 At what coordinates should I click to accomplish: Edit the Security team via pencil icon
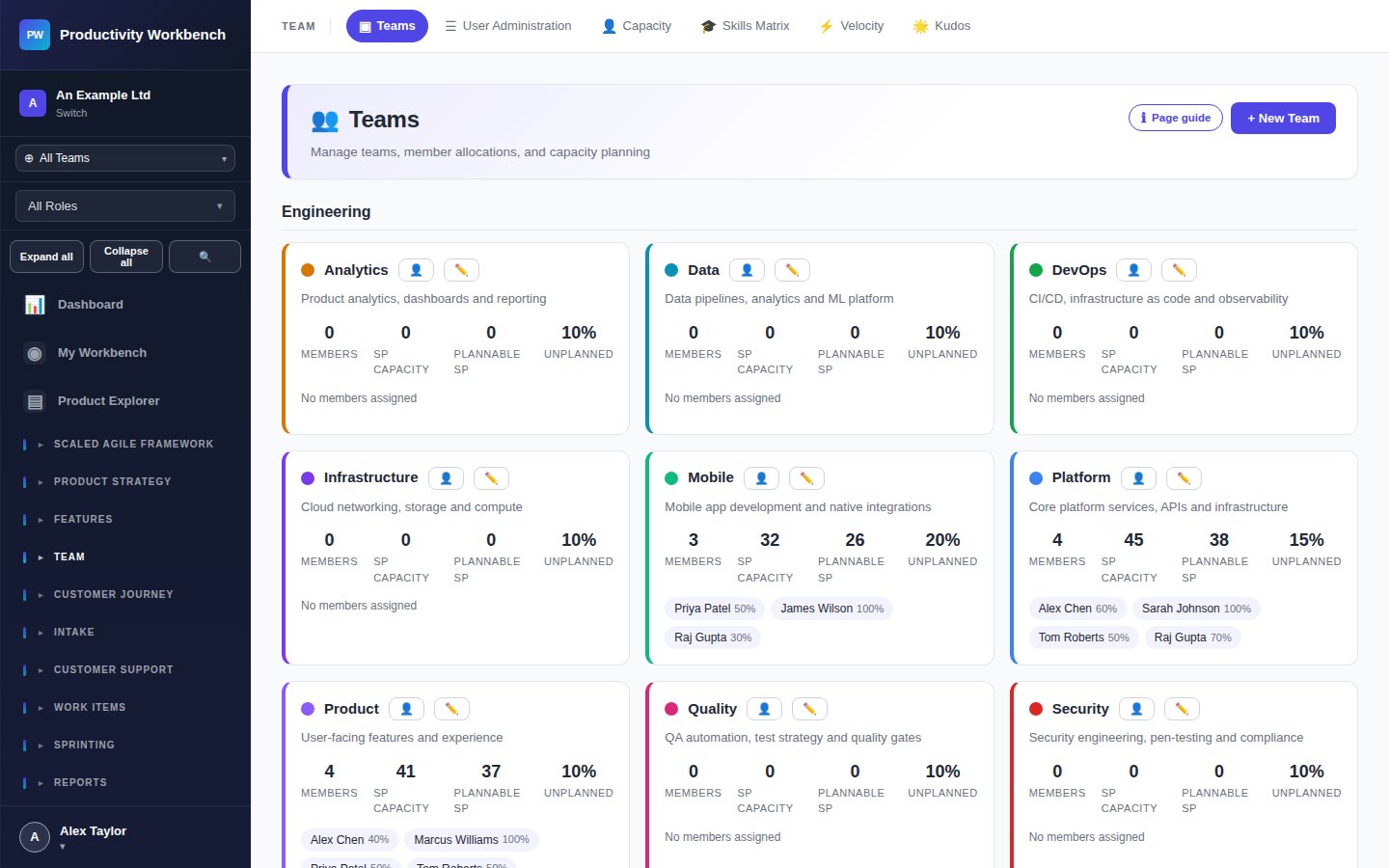1182,709
